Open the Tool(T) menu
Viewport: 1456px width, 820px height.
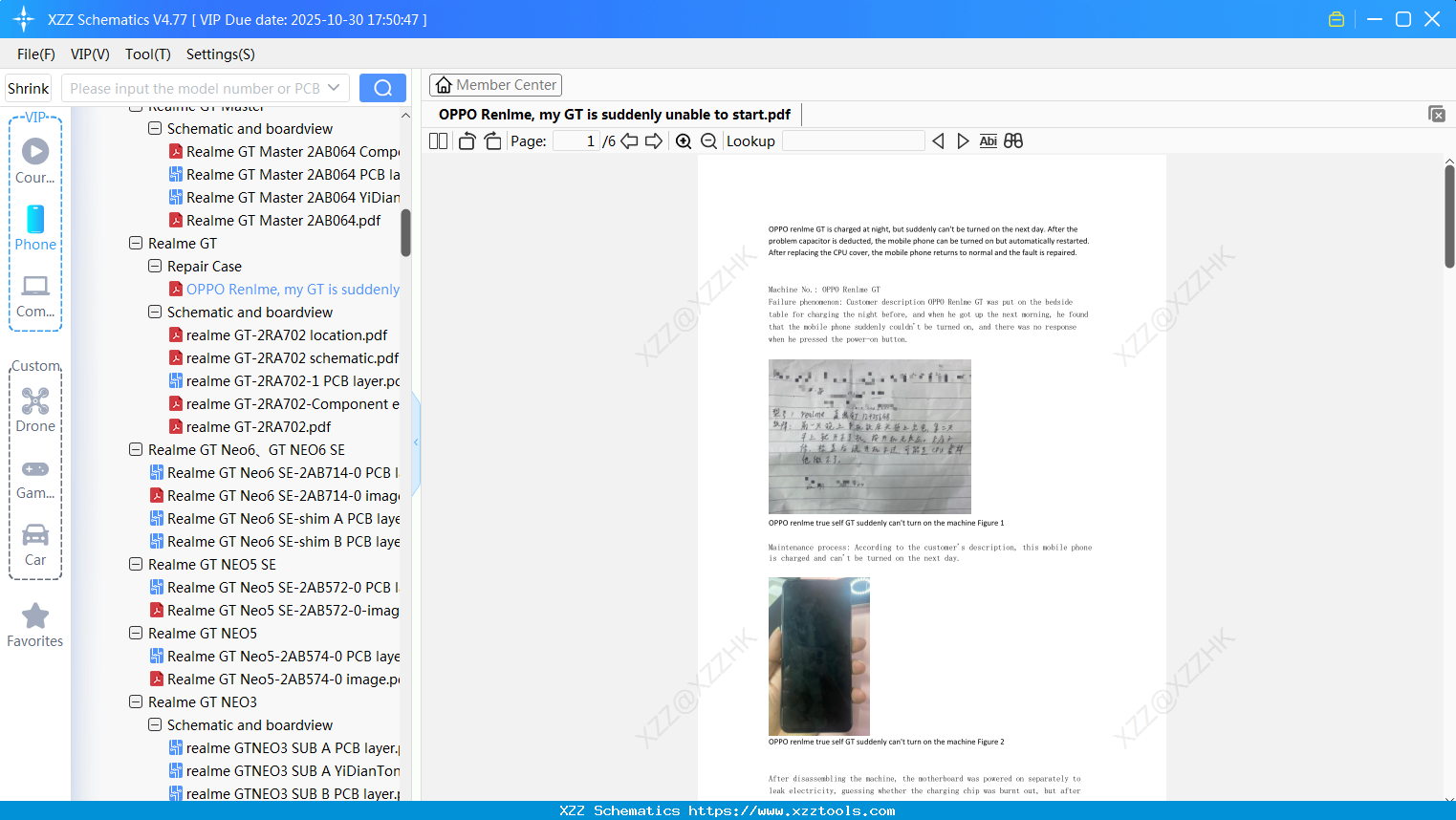(148, 54)
